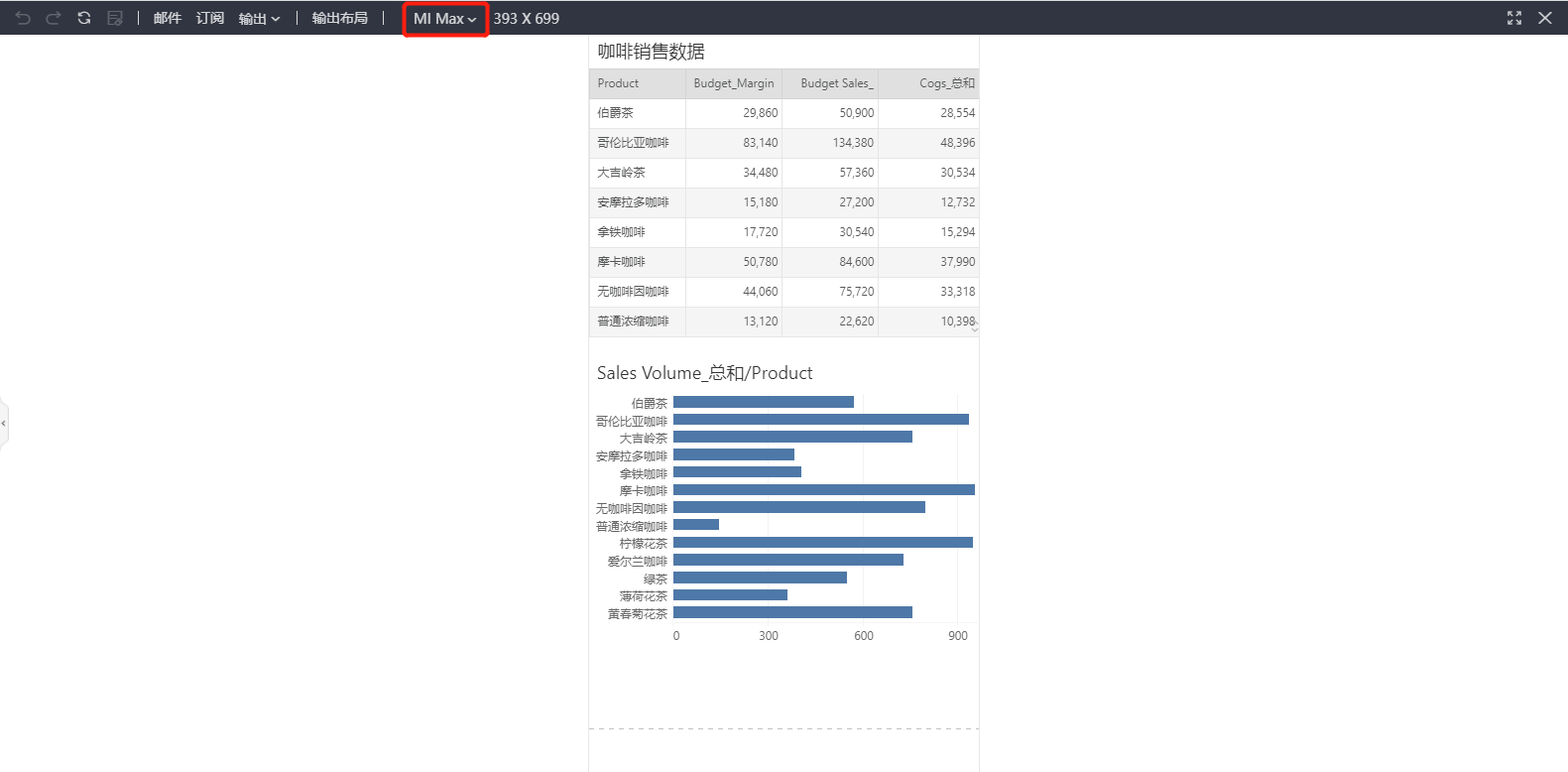Click the 咖啡销售数据 table title
The image size is (1568, 772).
click(651, 52)
